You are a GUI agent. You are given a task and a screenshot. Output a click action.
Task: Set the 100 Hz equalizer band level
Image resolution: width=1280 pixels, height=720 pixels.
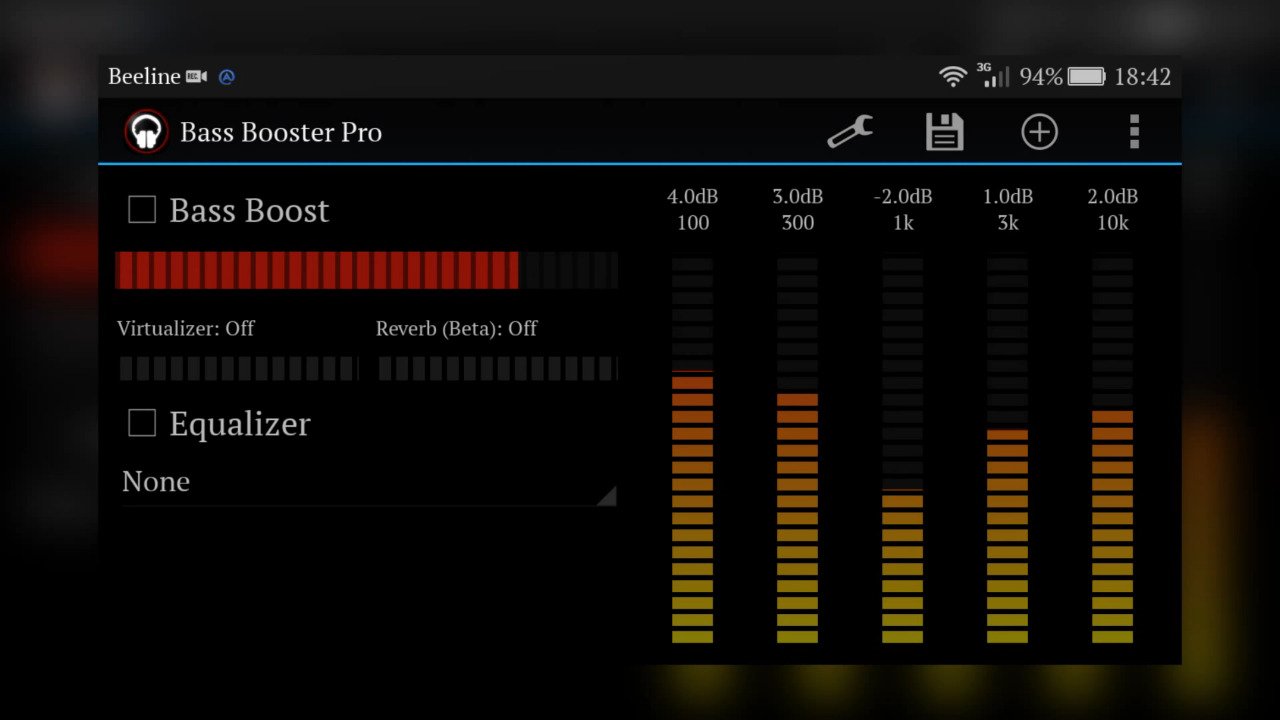click(x=692, y=450)
